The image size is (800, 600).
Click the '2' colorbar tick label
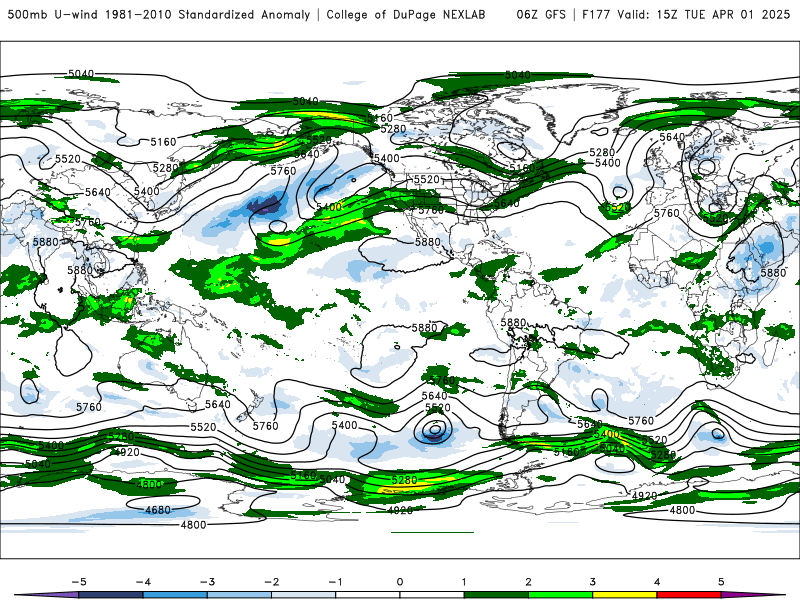(x=528, y=582)
